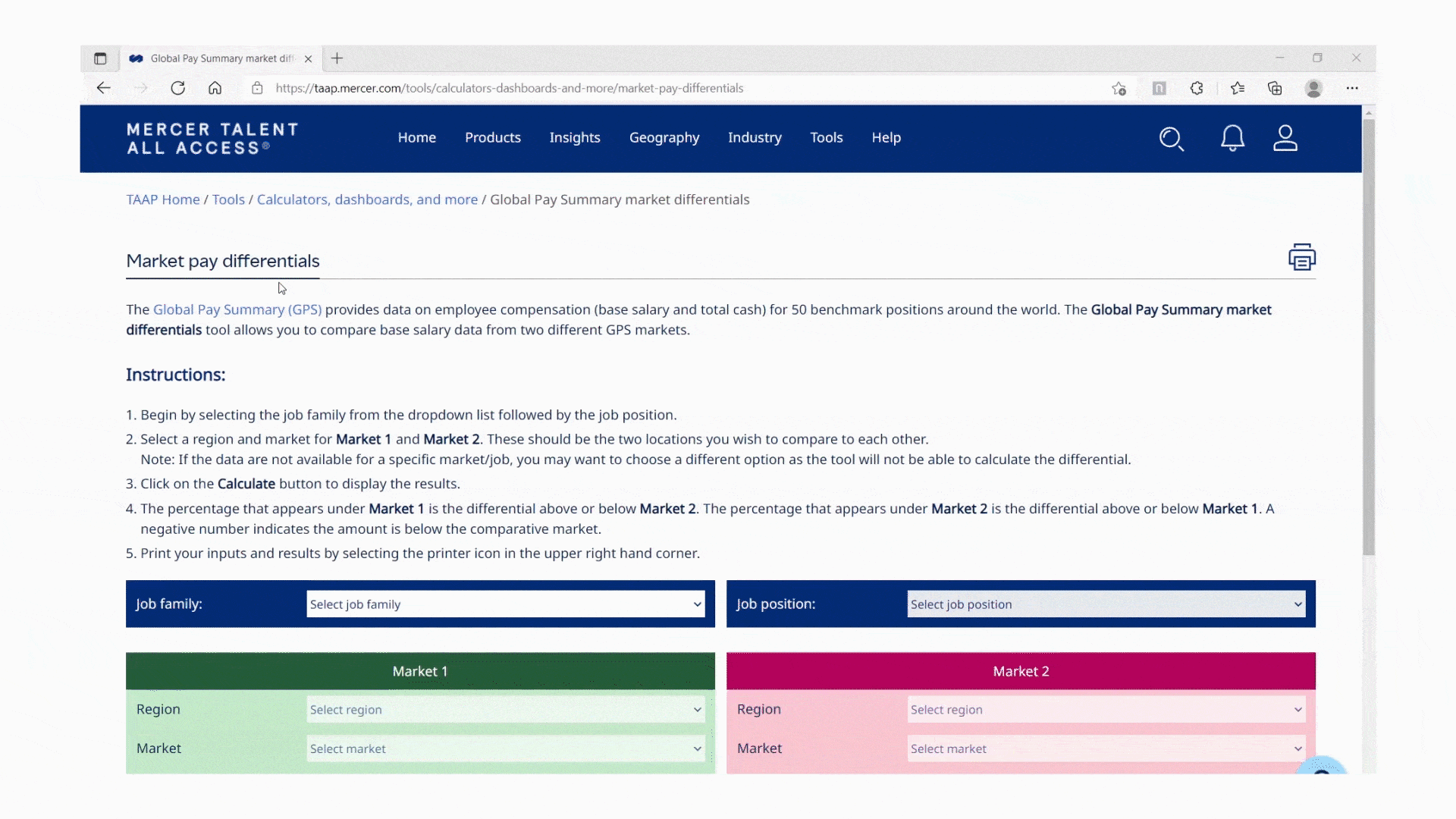This screenshot has height=819, width=1456.
Task: Expand the Market 1 Select region dropdown
Action: pyautogui.click(x=505, y=709)
